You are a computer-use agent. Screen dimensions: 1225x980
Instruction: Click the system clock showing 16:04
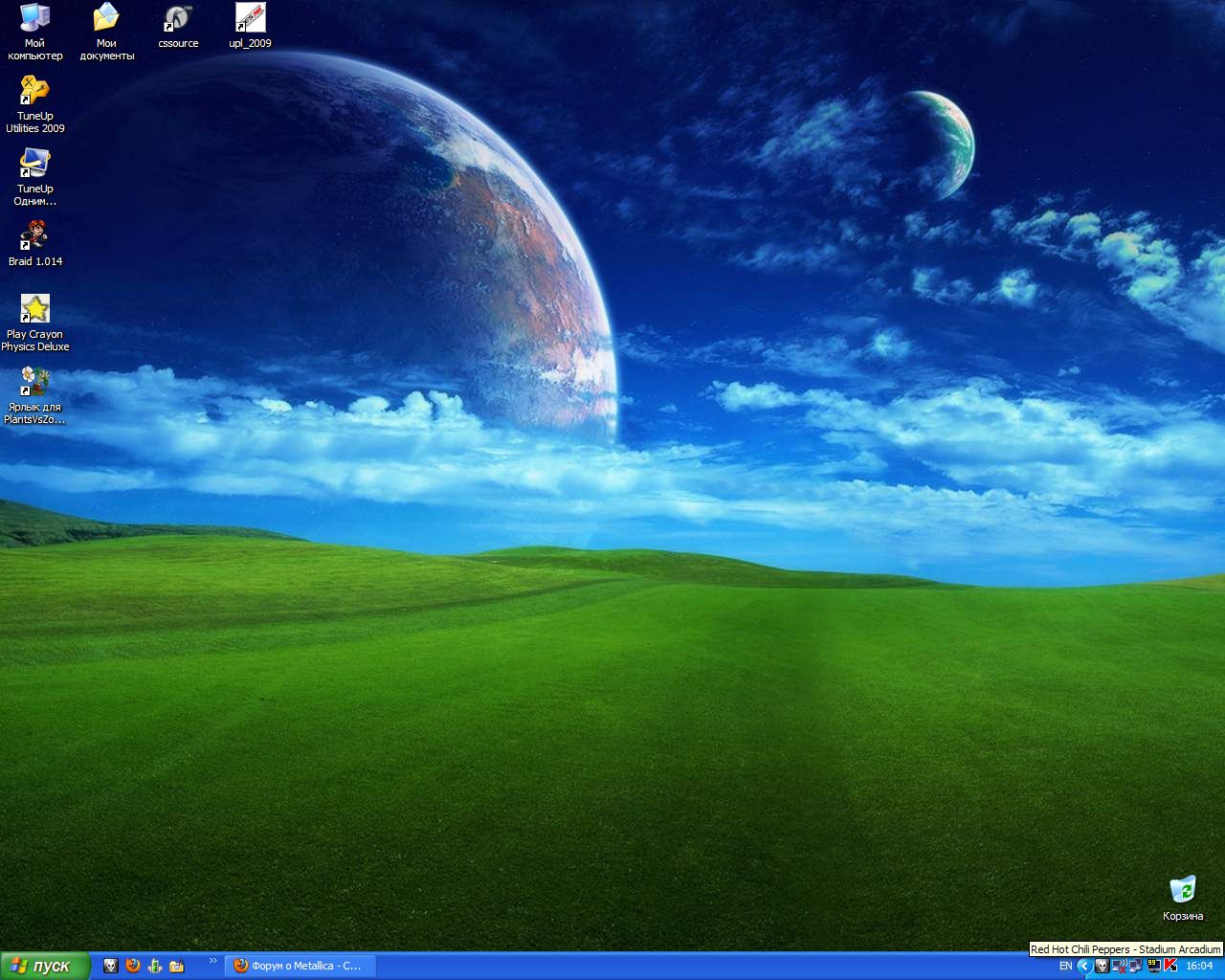coord(1199,966)
